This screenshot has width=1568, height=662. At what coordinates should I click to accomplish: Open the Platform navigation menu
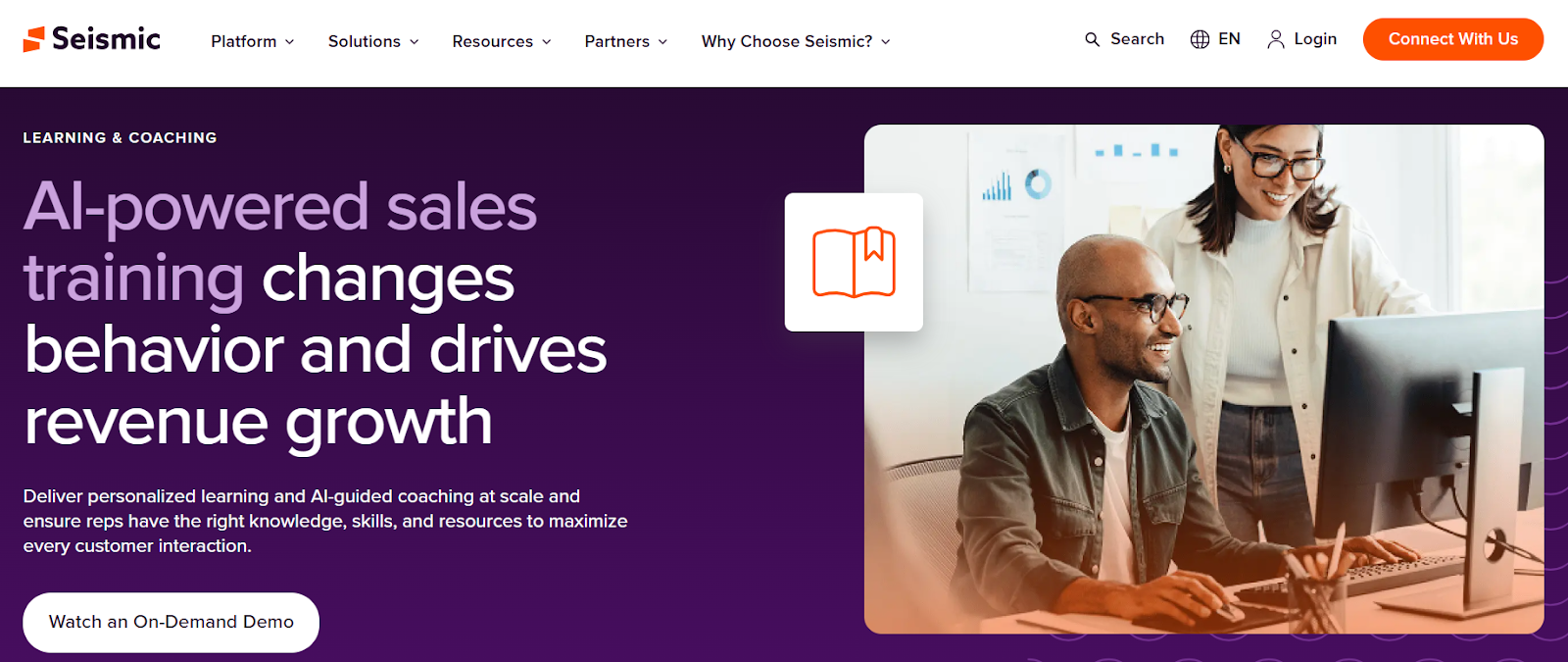pos(244,41)
